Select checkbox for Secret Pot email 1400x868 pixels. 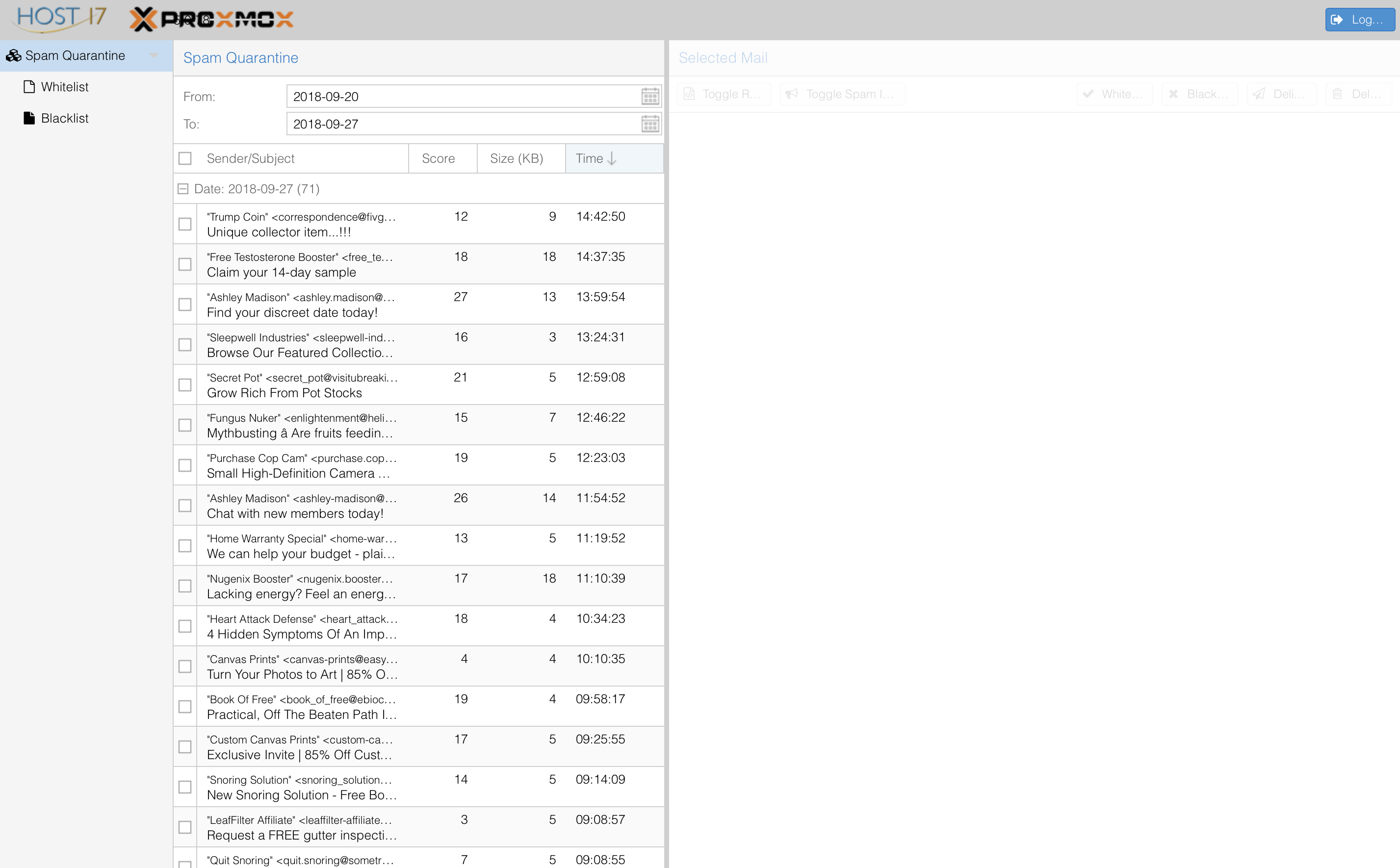185,384
